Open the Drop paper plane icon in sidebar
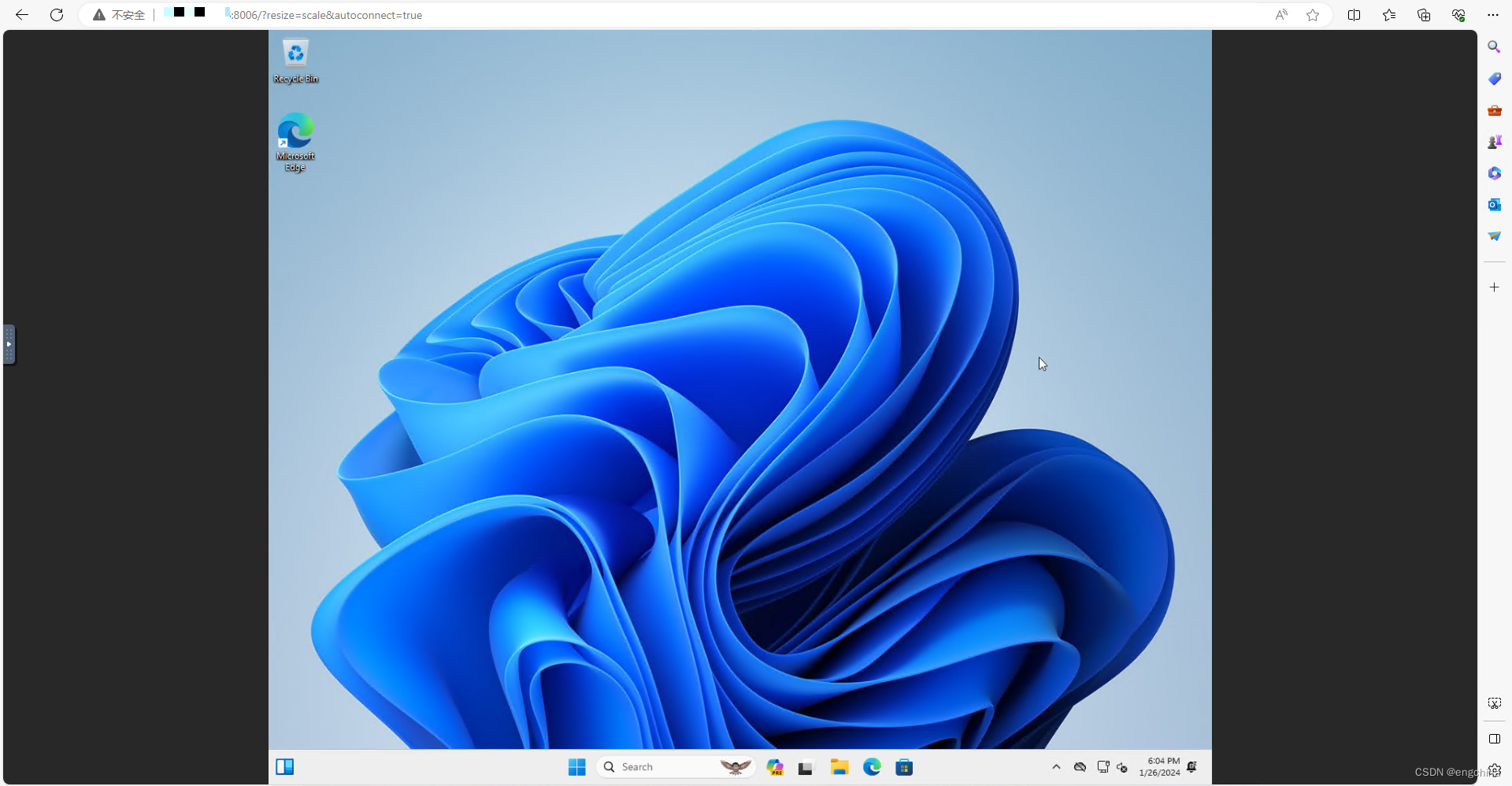The width and height of the screenshot is (1512, 786). coord(1494,236)
